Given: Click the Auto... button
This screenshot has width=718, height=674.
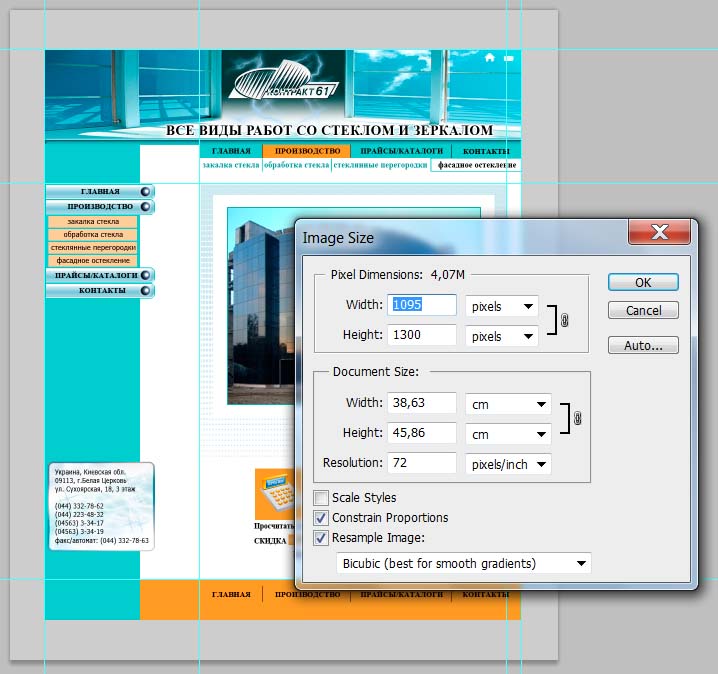Looking at the screenshot, I should click(x=643, y=346).
